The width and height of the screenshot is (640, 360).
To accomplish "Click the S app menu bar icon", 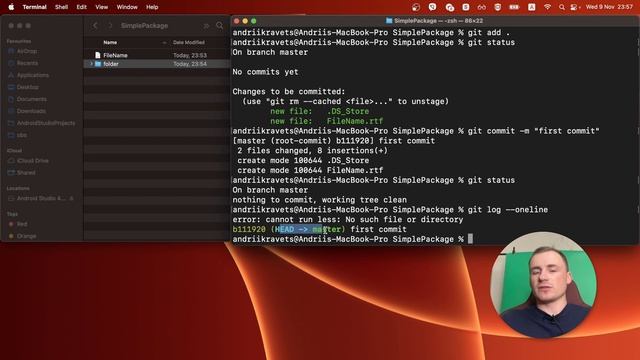I will point(466,7).
